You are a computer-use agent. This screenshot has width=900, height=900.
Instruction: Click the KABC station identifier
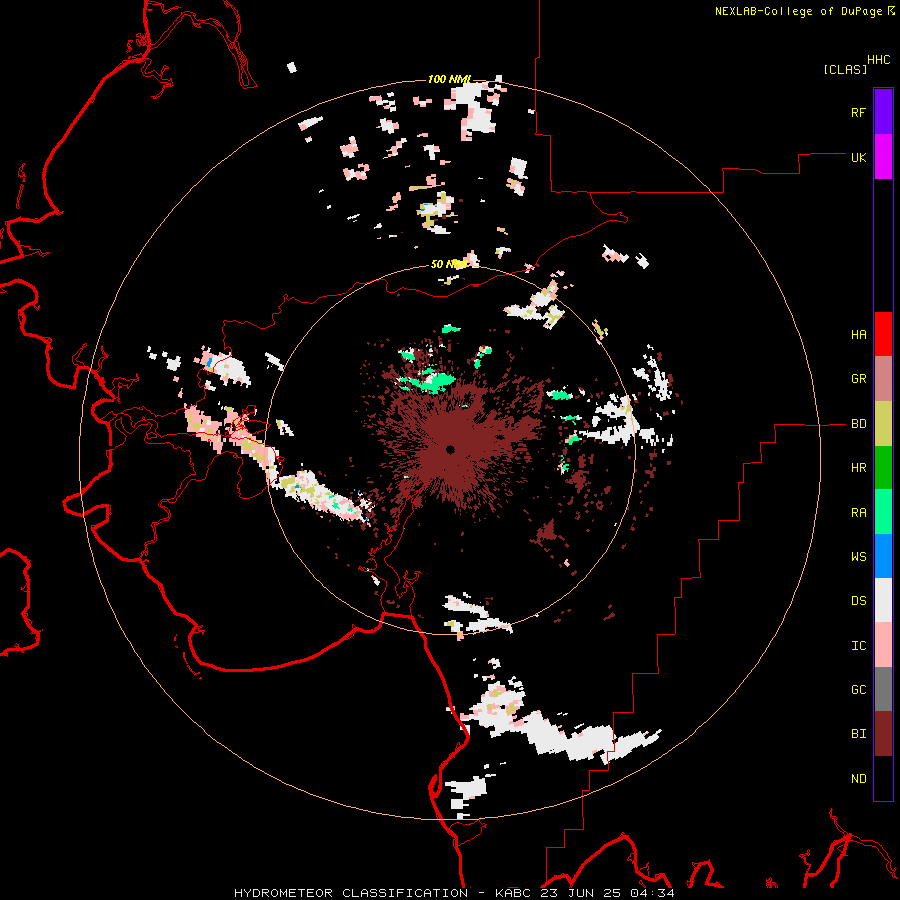tap(512, 893)
